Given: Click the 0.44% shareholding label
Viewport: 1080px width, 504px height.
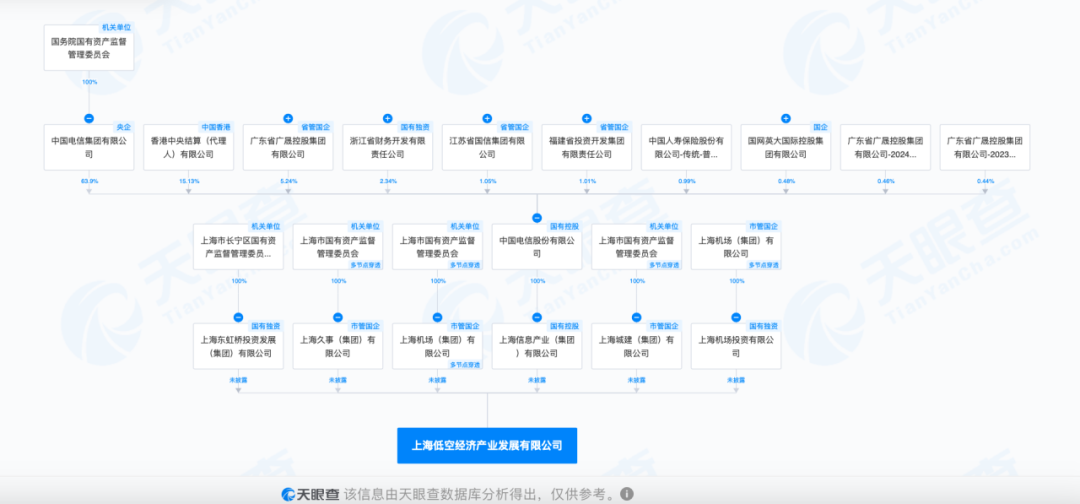Looking at the screenshot, I should click(x=985, y=181).
